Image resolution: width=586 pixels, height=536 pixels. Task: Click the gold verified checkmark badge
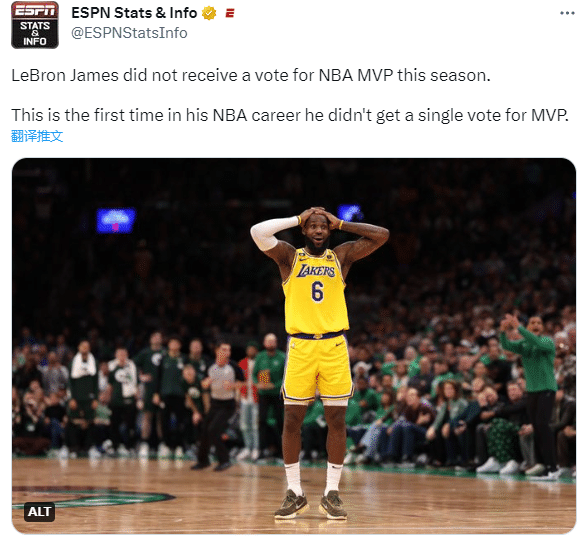tap(209, 13)
